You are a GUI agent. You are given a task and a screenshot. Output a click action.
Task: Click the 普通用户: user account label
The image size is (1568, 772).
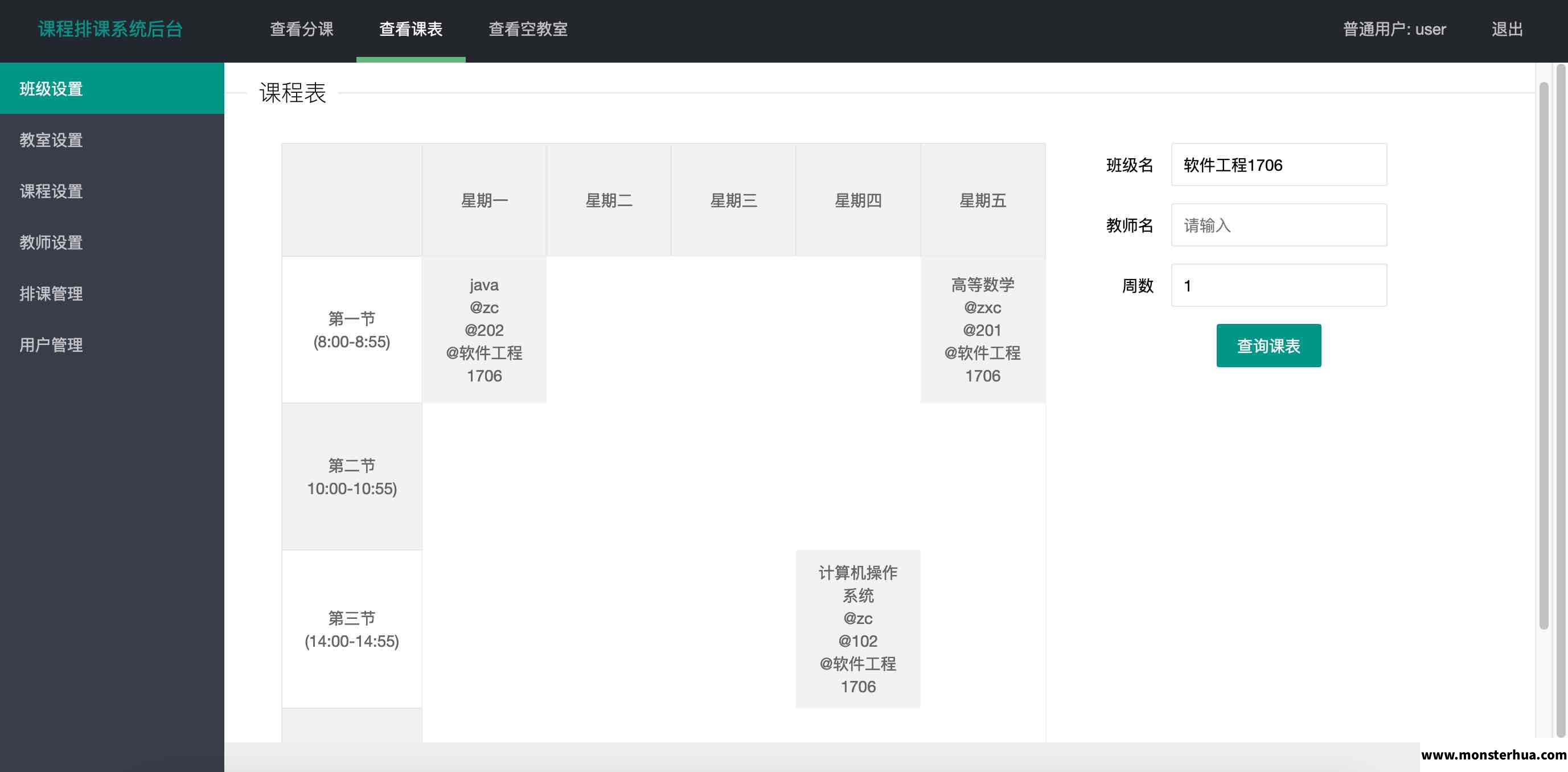coord(1394,29)
